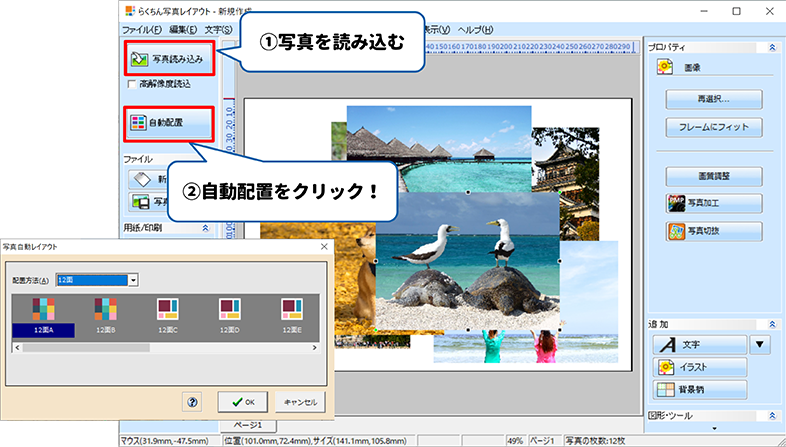Choose a background pattern via 背景柄
The height and width of the screenshot is (447, 786).
[x=700, y=390]
